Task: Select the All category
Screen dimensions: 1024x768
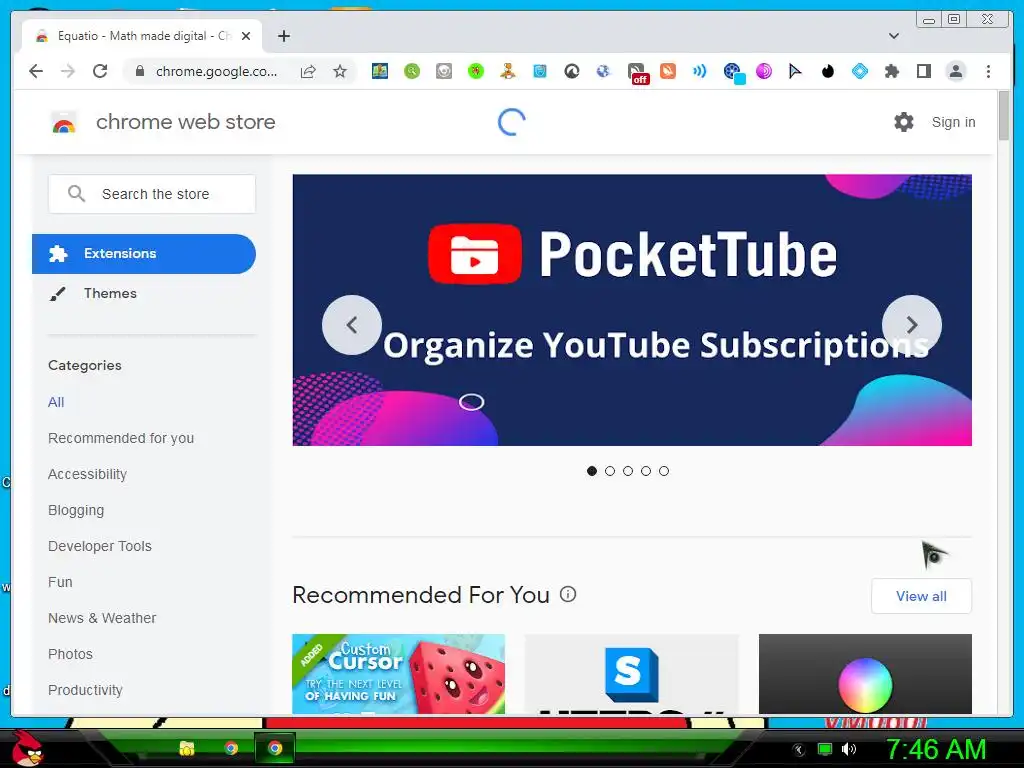Action: [56, 402]
